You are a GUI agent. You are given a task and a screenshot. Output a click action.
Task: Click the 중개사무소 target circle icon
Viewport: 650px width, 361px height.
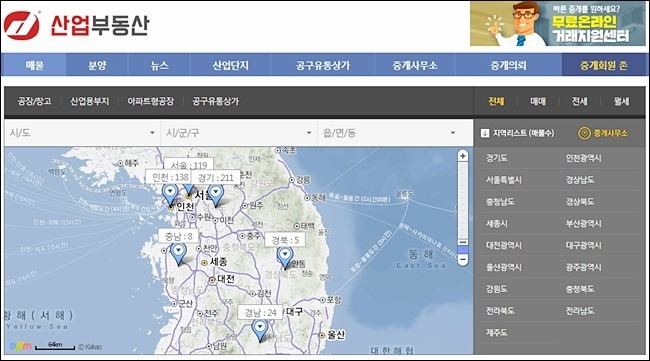(x=584, y=133)
